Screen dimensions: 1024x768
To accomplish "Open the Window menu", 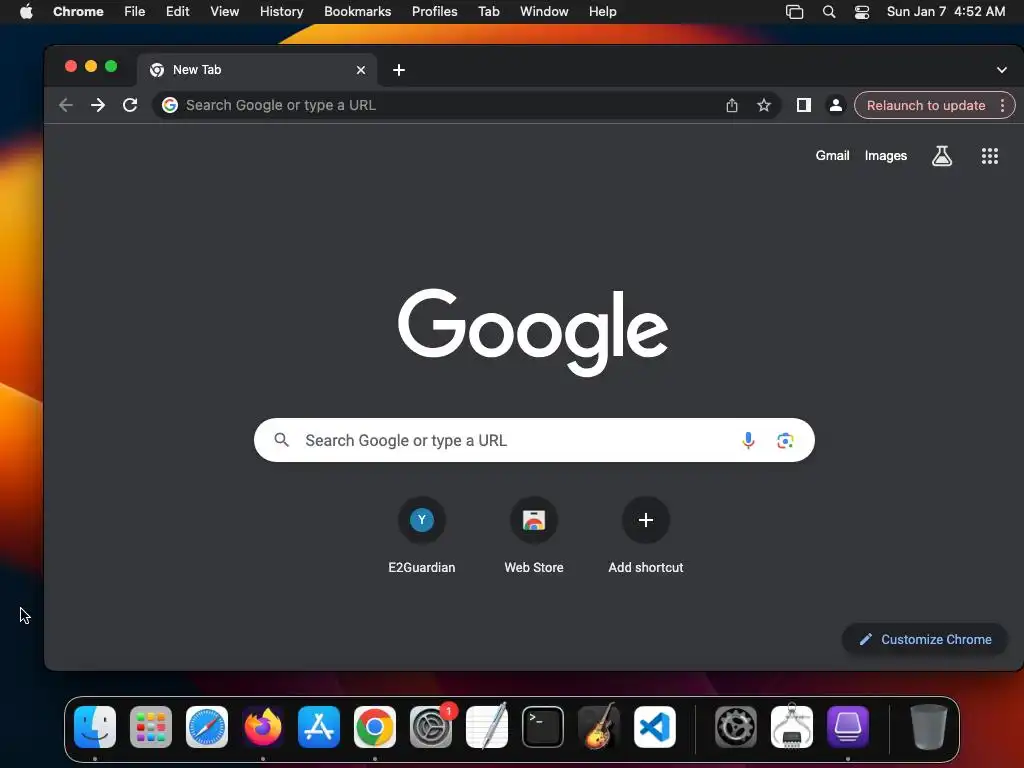I will click(544, 12).
